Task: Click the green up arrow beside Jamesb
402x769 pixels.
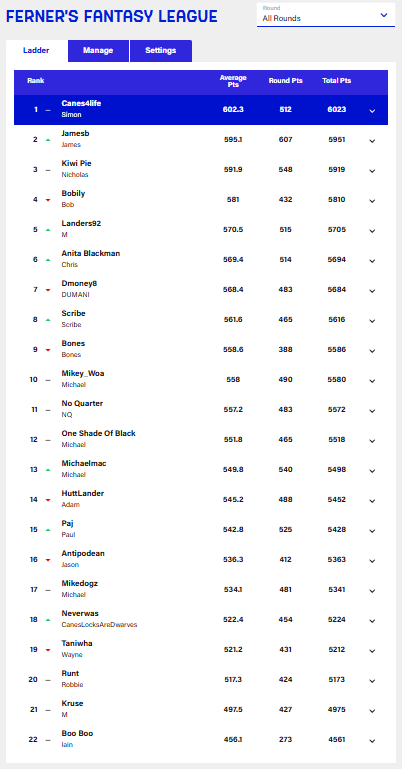Action: [x=48, y=140]
